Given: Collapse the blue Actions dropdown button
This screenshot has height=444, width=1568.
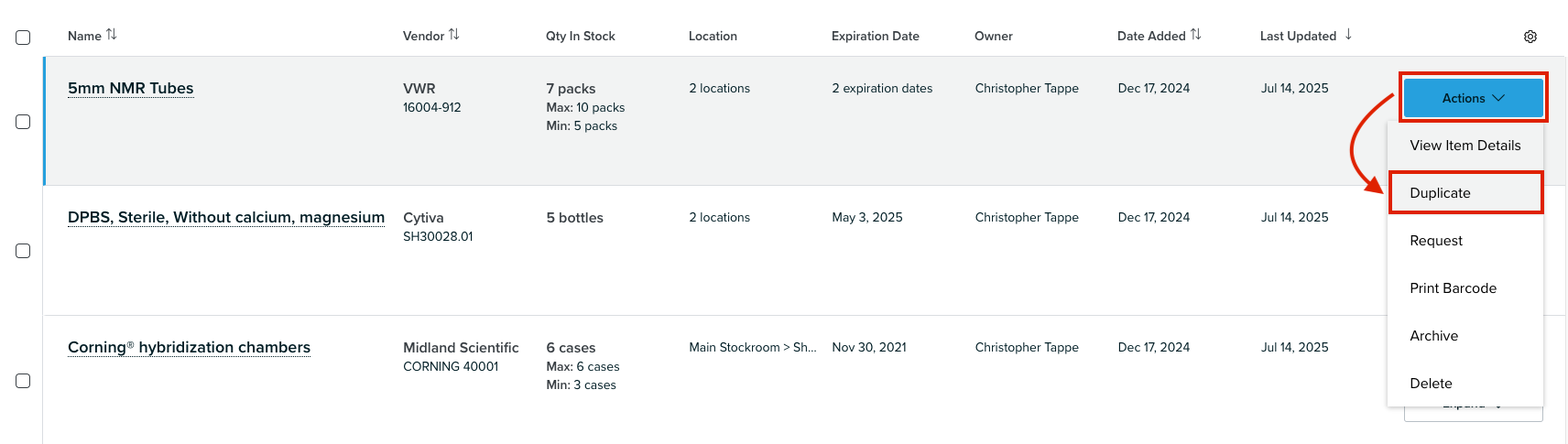Looking at the screenshot, I should [x=1473, y=98].
